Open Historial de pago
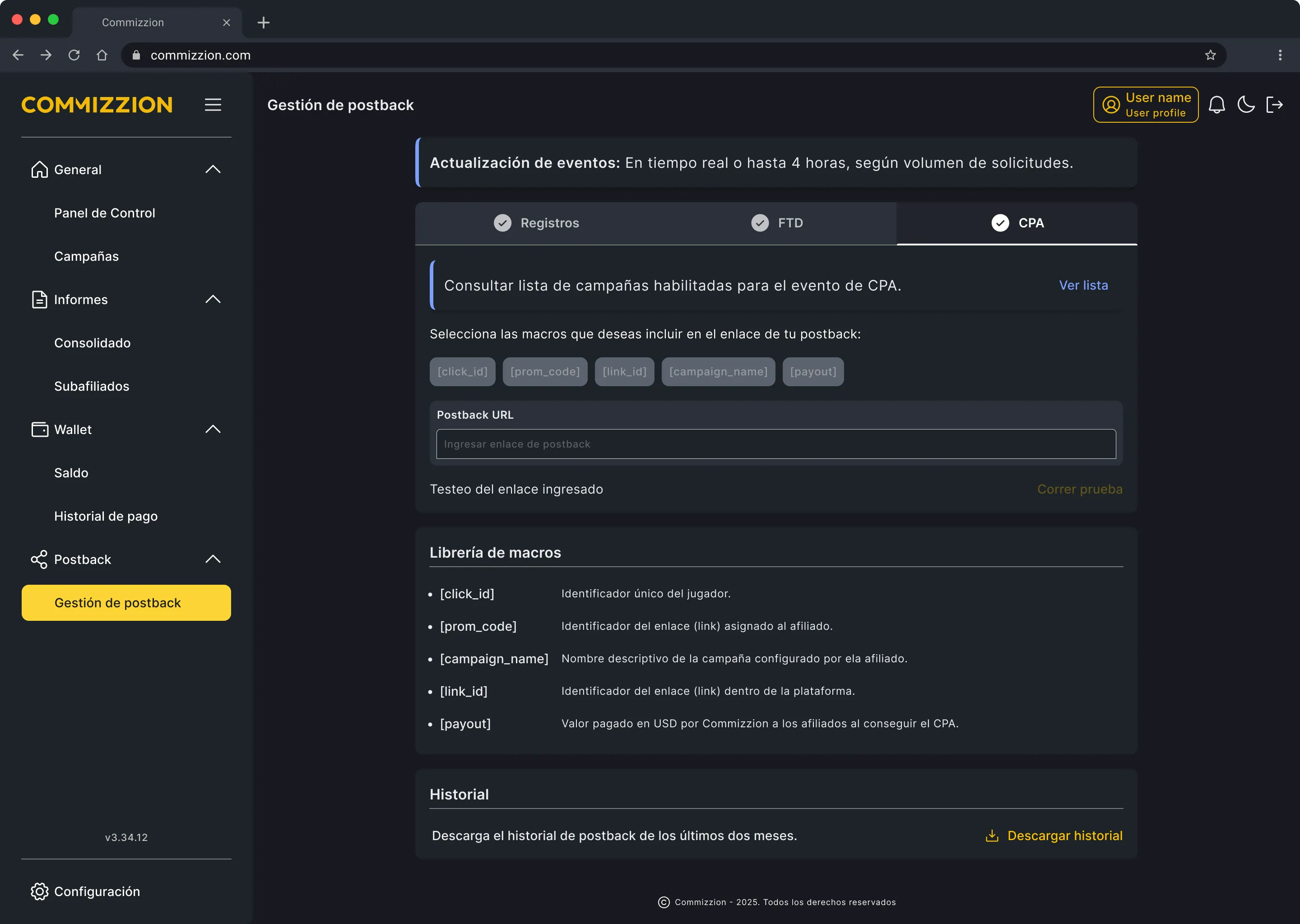 pos(106,516)
